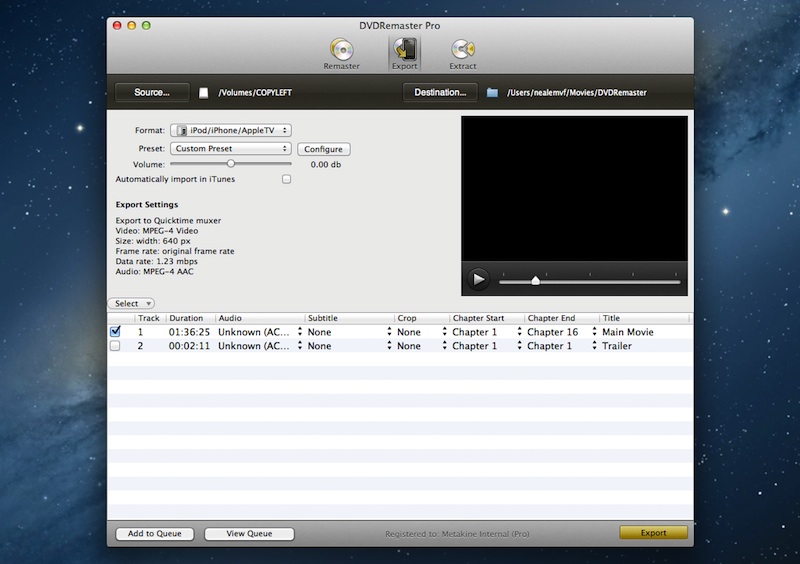Expand the Select dropdown above track list
800x564 pixels.
coord(131,303)
